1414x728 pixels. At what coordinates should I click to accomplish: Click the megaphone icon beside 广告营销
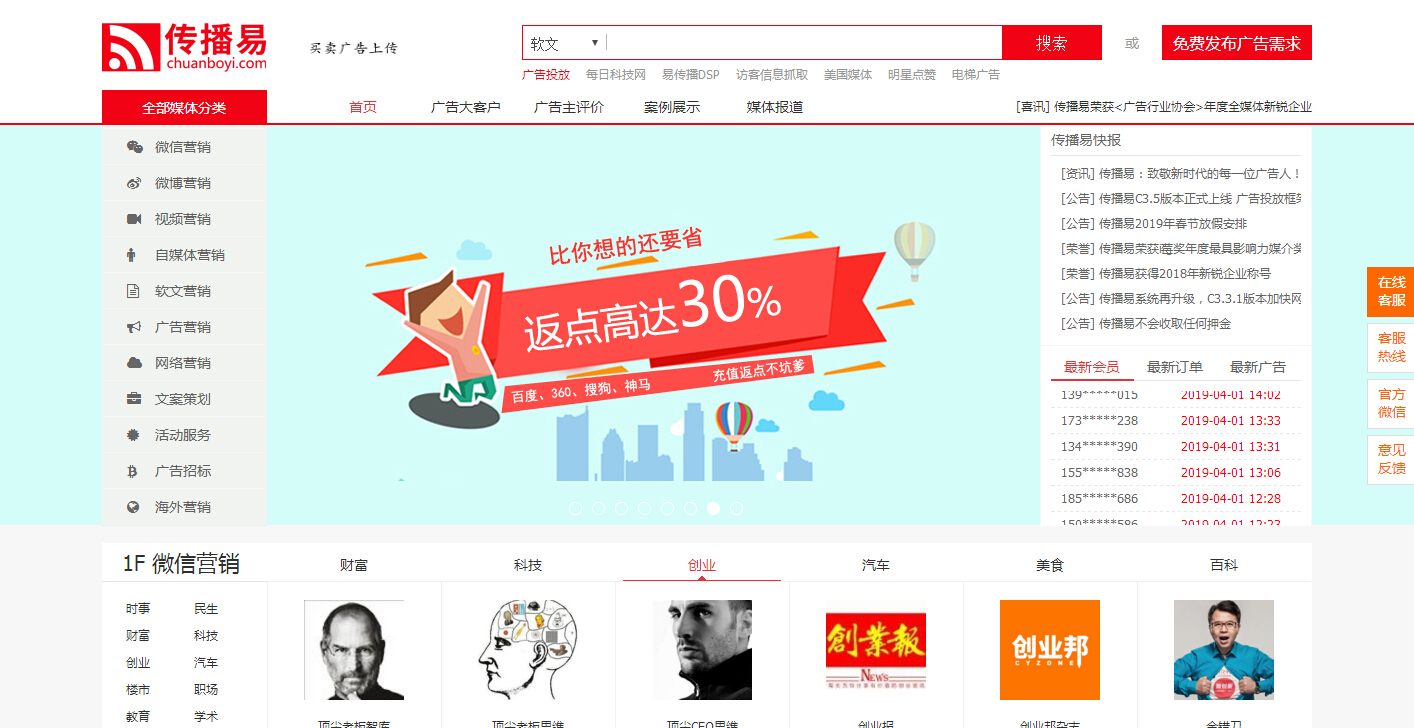point(134,327)
